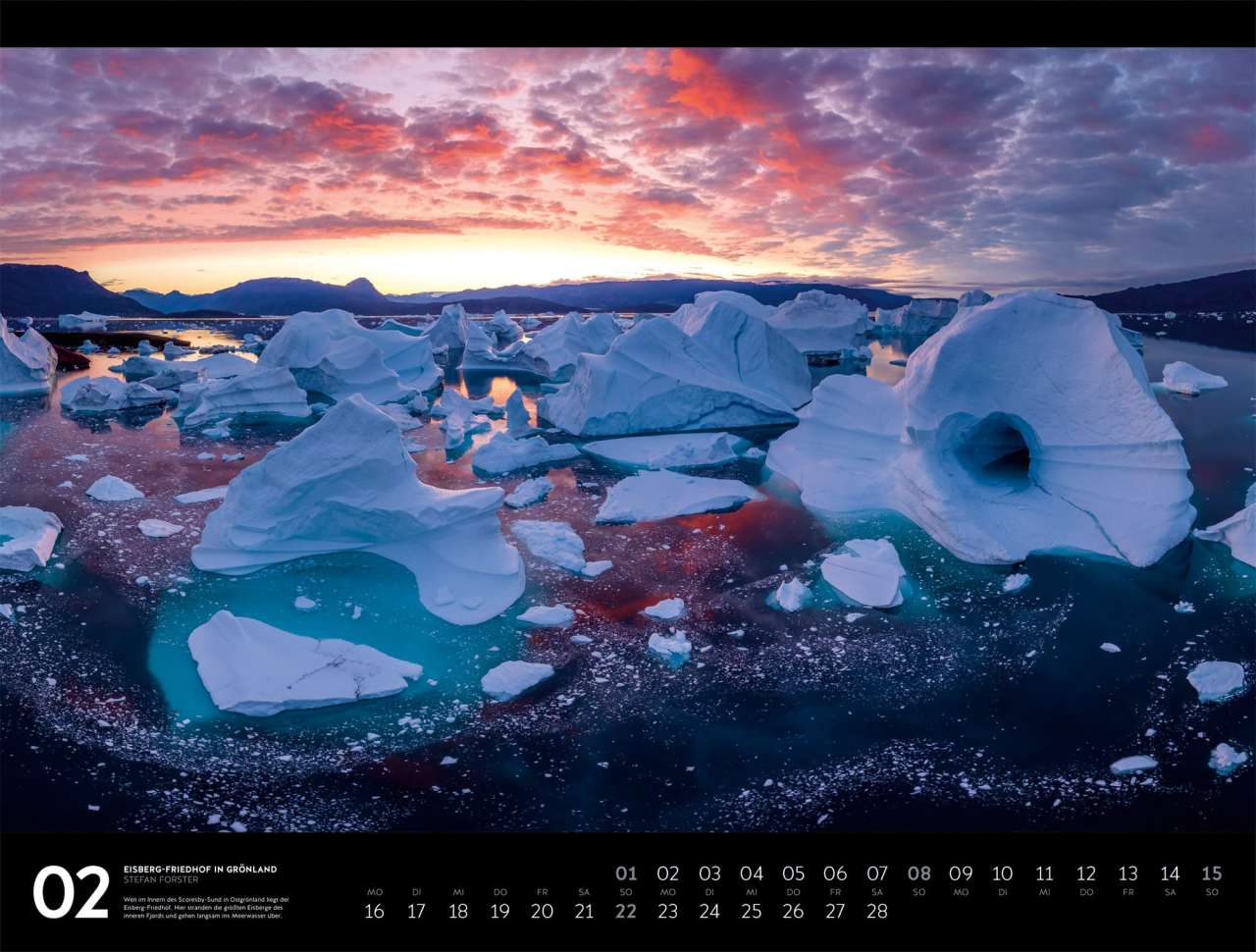Select Sunday date 15

pos(1212,873)
